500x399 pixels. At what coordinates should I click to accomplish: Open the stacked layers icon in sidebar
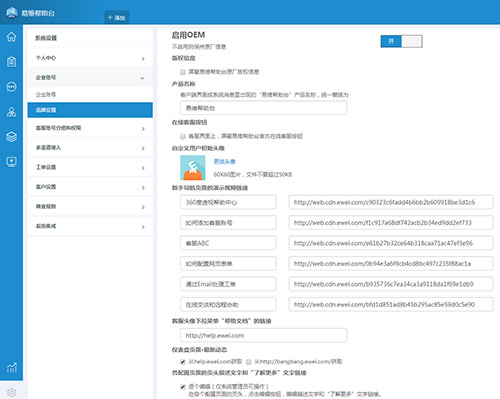click(x=11, y=137)
